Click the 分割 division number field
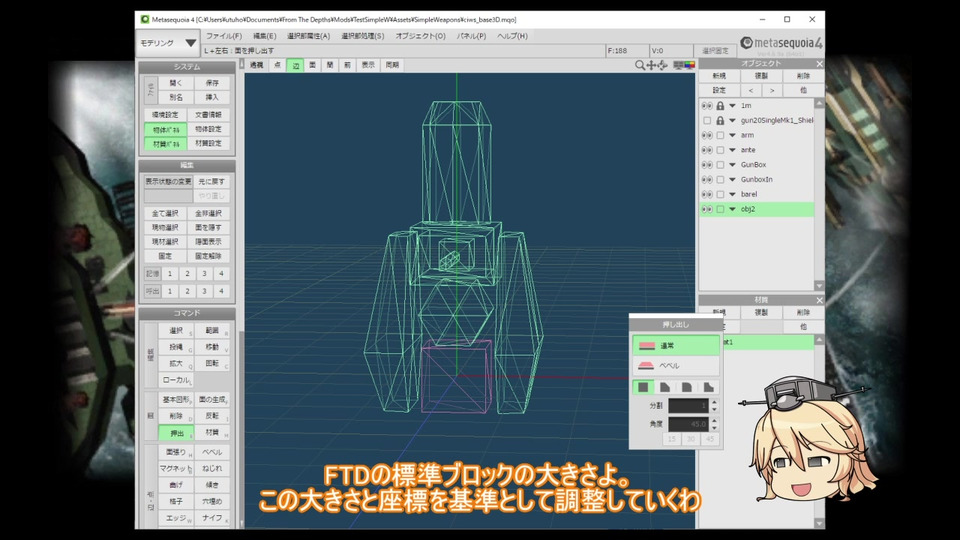The image size is (960, 540). click(688, 405)
